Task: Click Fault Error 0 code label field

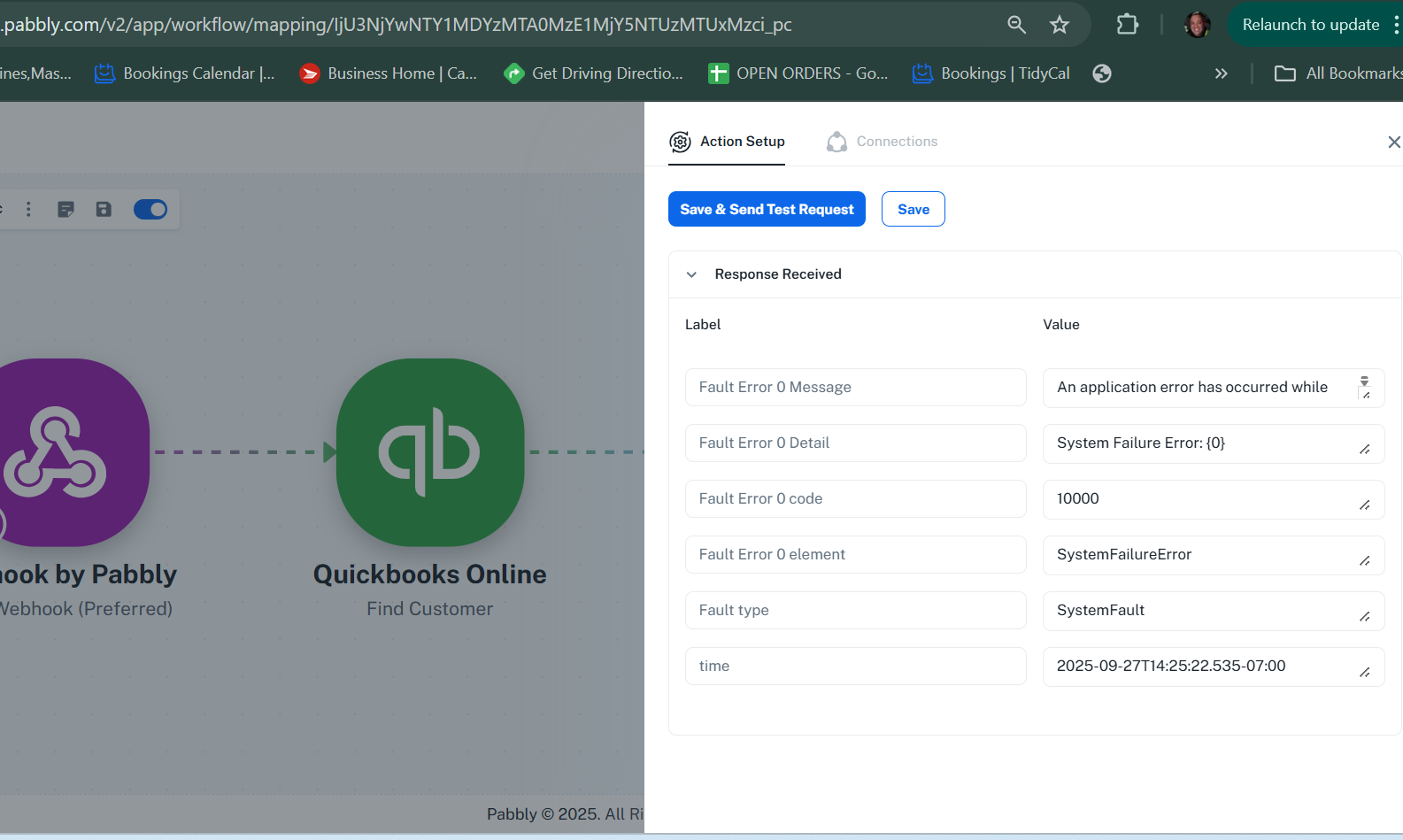Action: pyautogui.click(x=855, y=498)
